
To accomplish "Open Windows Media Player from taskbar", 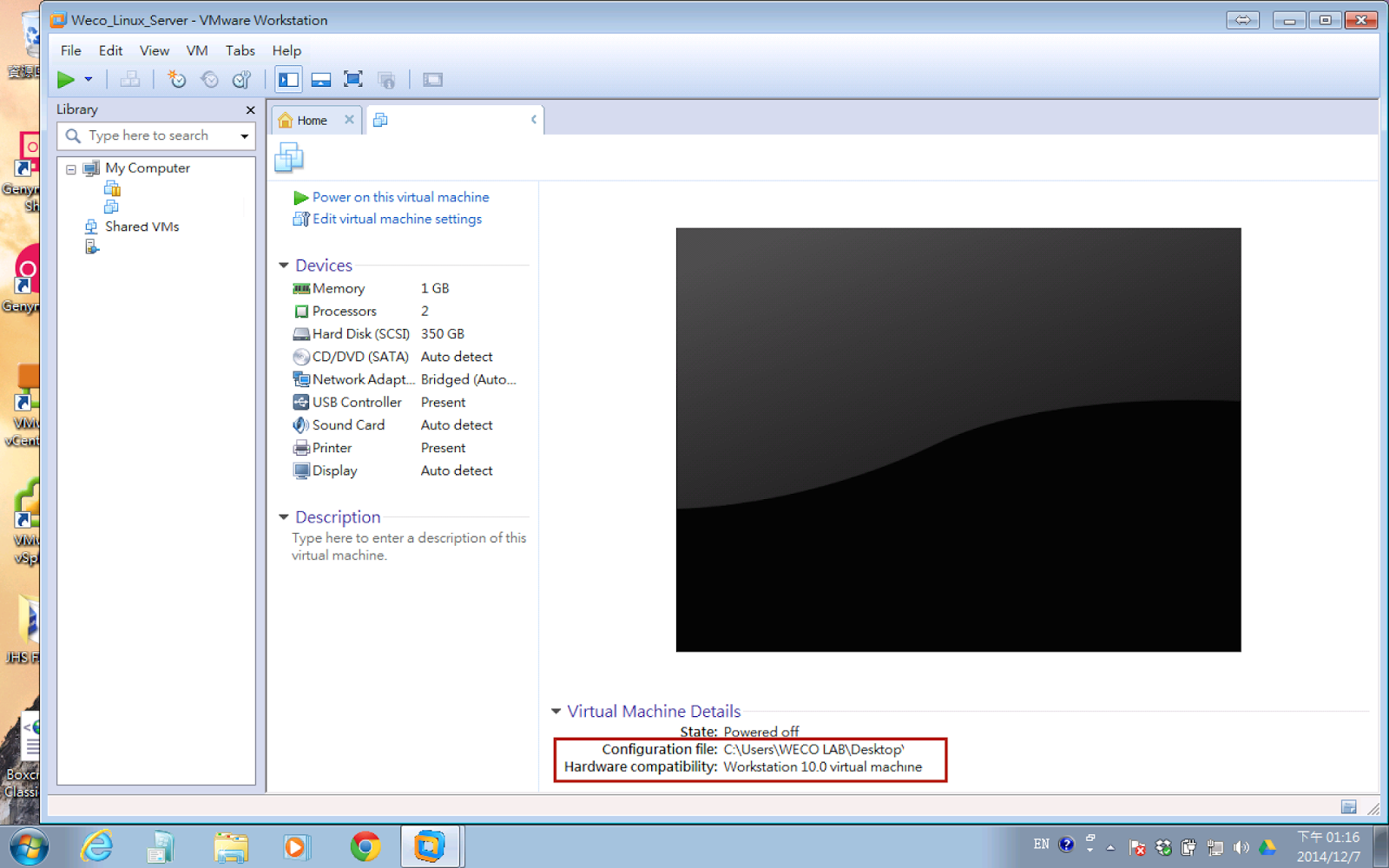I will pyautogui.click(x=296, y=846).
